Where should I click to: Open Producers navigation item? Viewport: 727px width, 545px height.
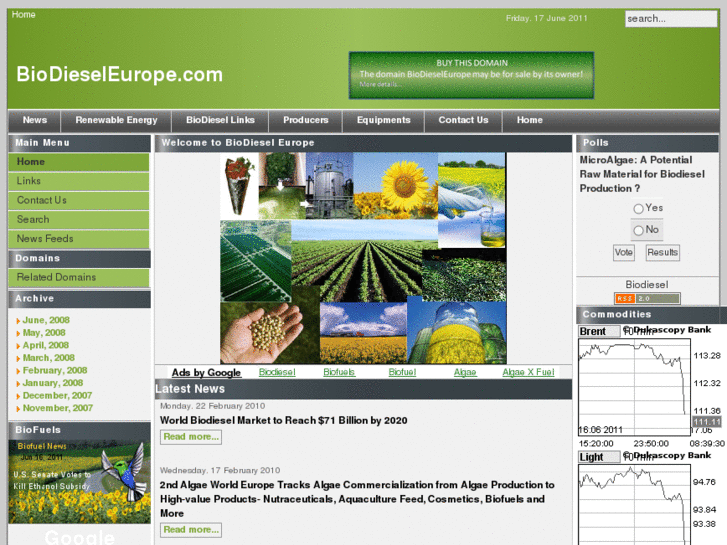click(306, 120)
